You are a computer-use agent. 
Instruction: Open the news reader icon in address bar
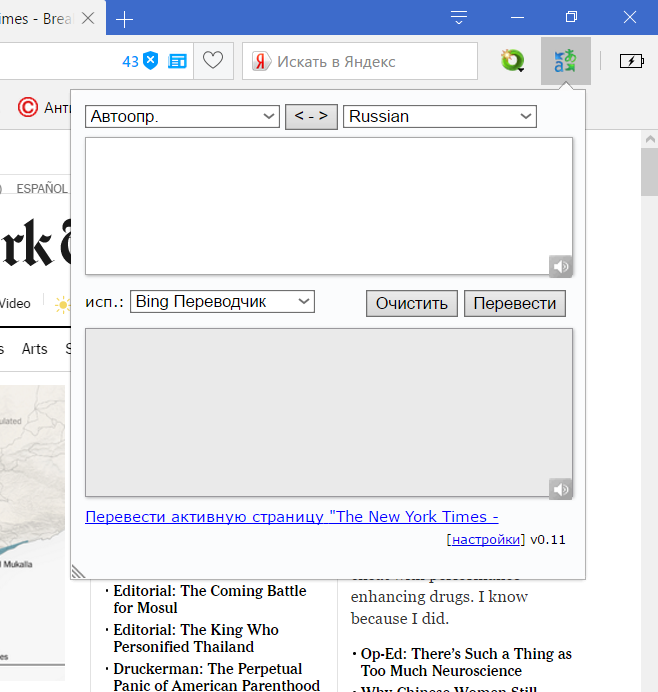(177, 61)
